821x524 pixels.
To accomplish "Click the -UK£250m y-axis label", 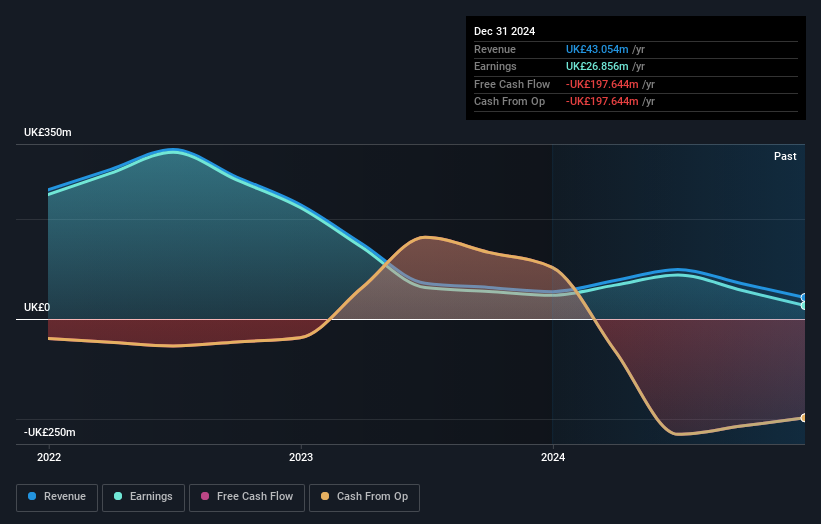I will pos(50,432).
